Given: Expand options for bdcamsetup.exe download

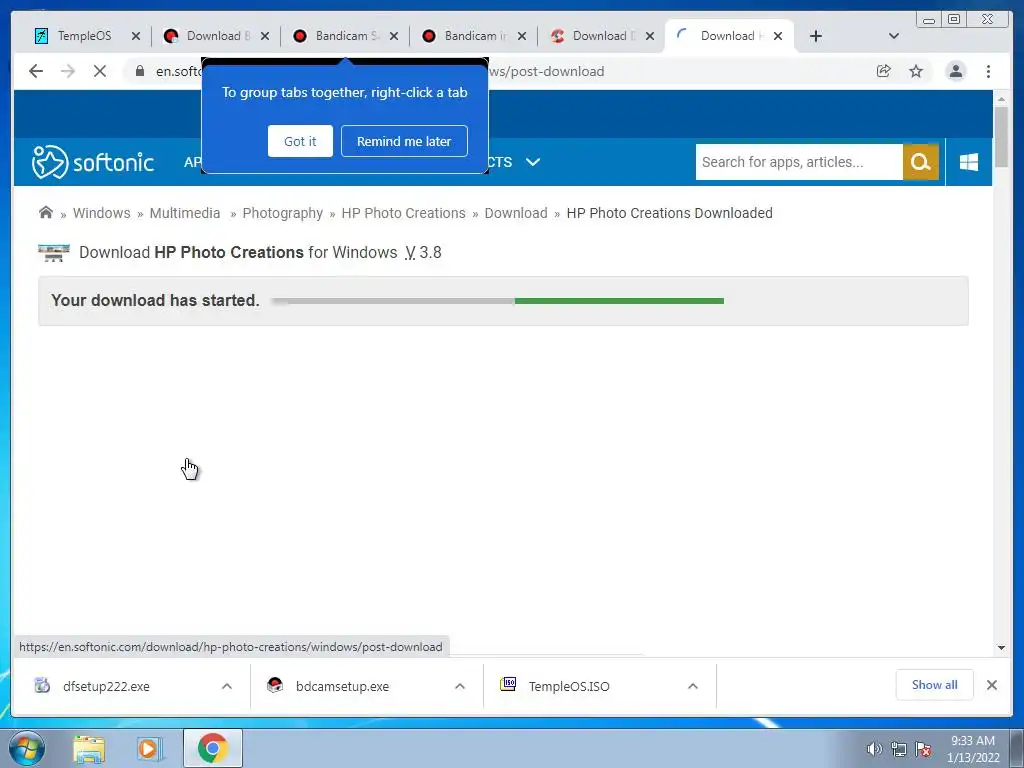Looking at the screenshot, I should (460, 686).
